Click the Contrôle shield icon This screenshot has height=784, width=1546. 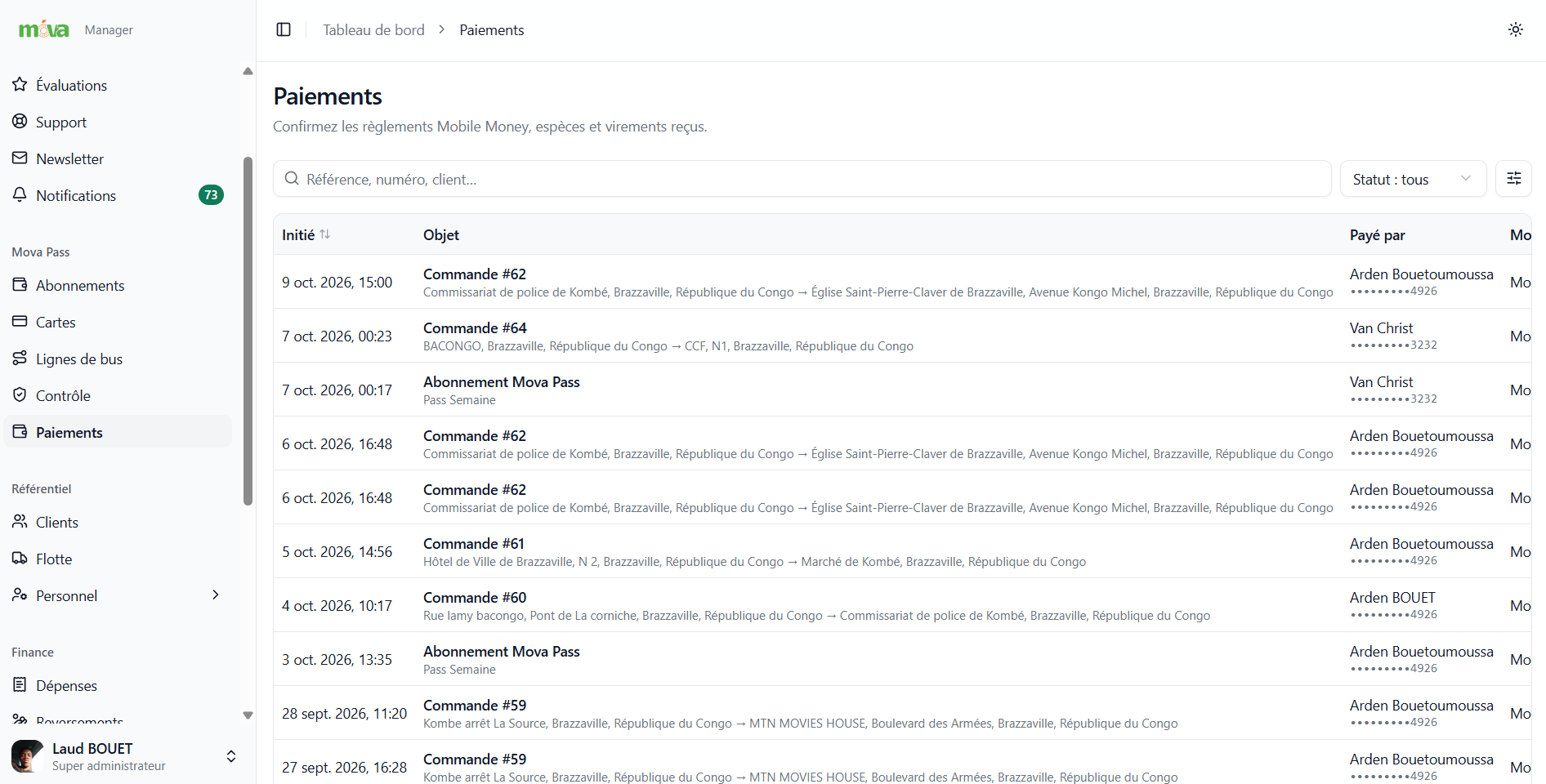20,394
